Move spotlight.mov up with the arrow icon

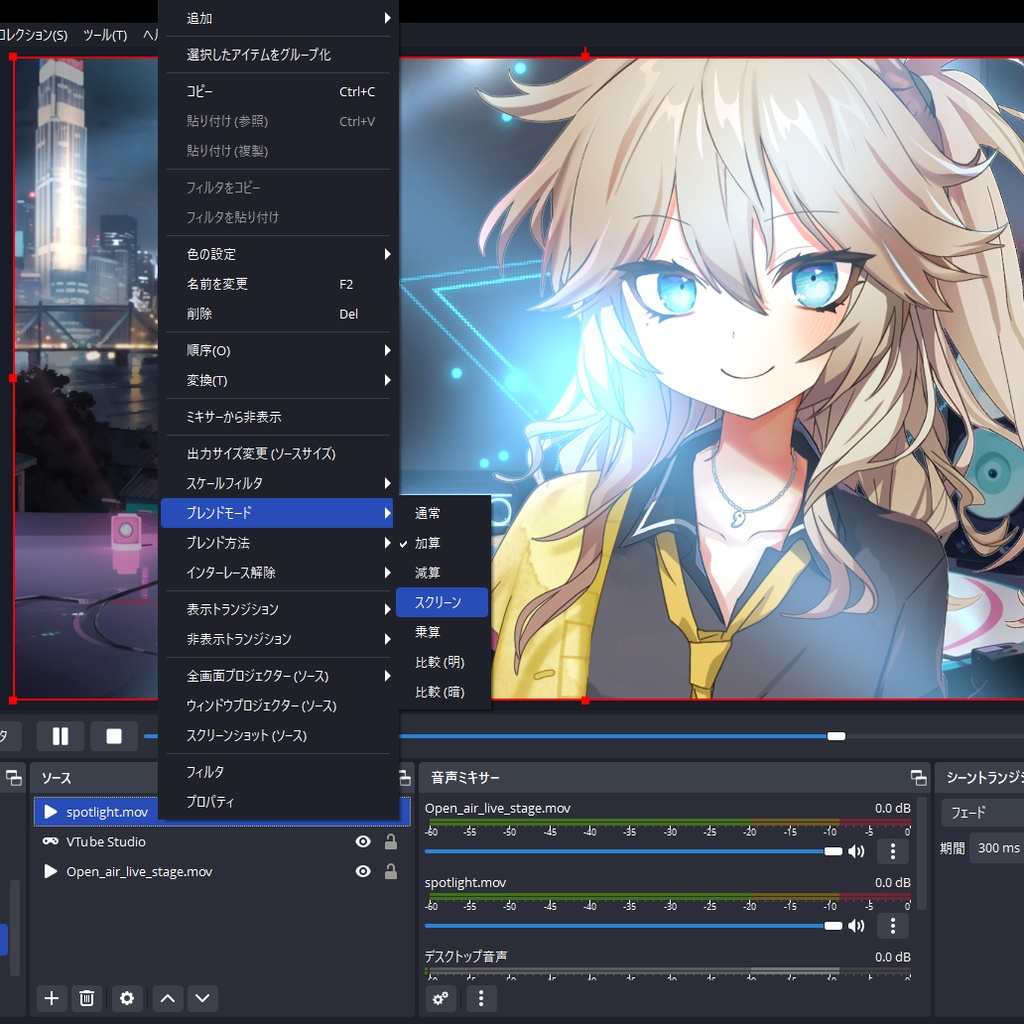pos(167,998)
